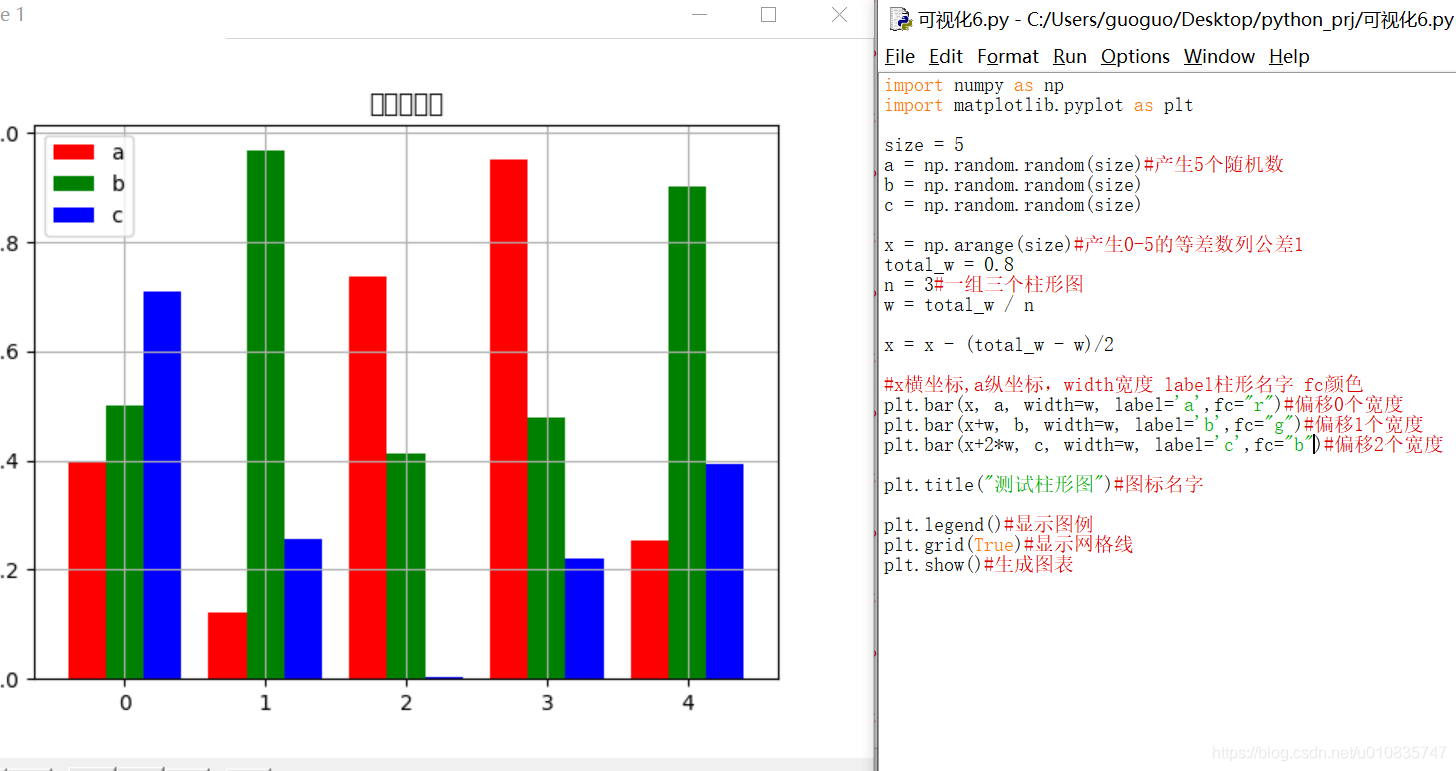Click the 'w = total_w / n' line
Screen dimensions: 1456x771
point(959,305)
